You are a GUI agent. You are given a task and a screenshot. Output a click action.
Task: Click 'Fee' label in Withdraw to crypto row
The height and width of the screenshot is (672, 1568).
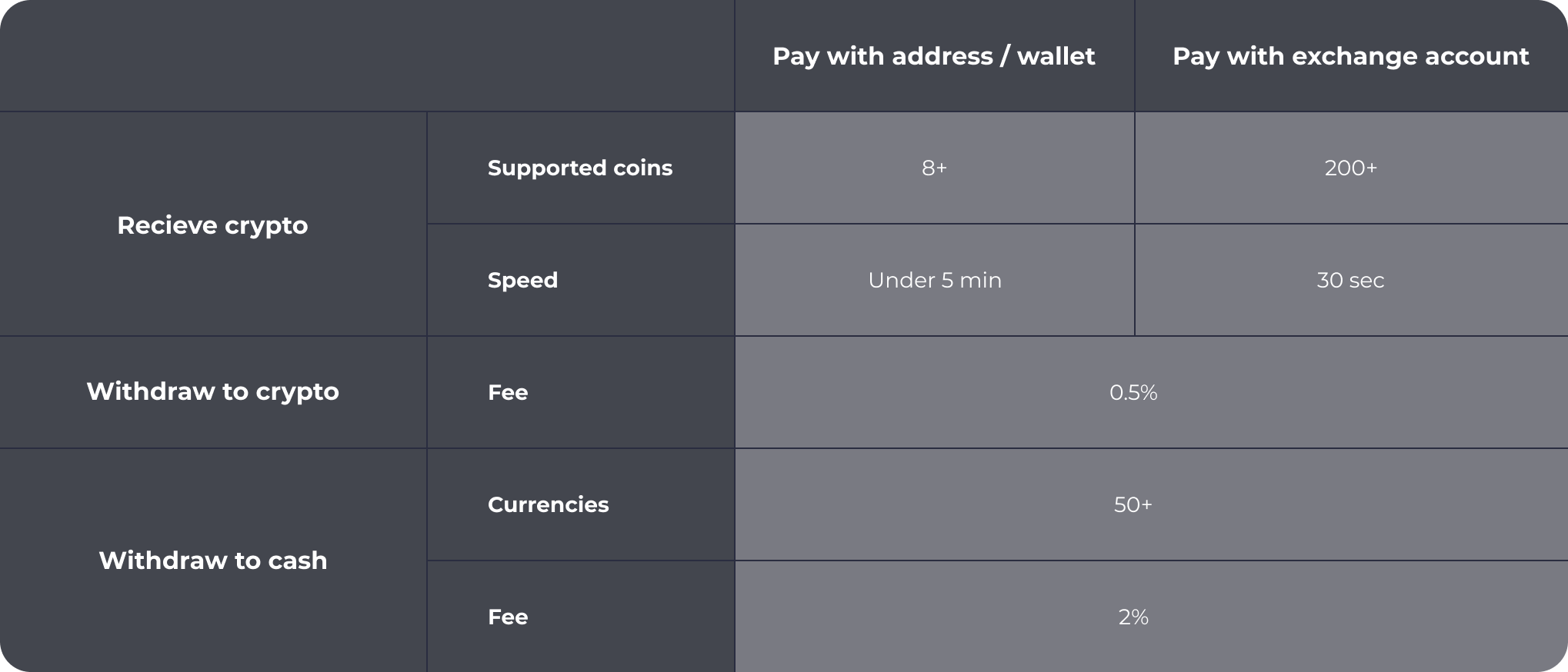[x=508, y=392]
